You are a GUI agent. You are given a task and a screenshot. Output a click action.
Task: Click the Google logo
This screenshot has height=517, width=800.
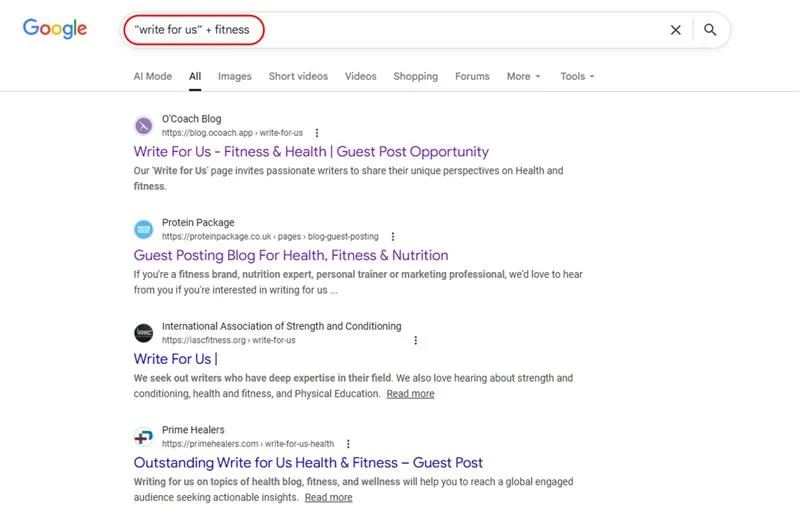[x=55, y=29]
